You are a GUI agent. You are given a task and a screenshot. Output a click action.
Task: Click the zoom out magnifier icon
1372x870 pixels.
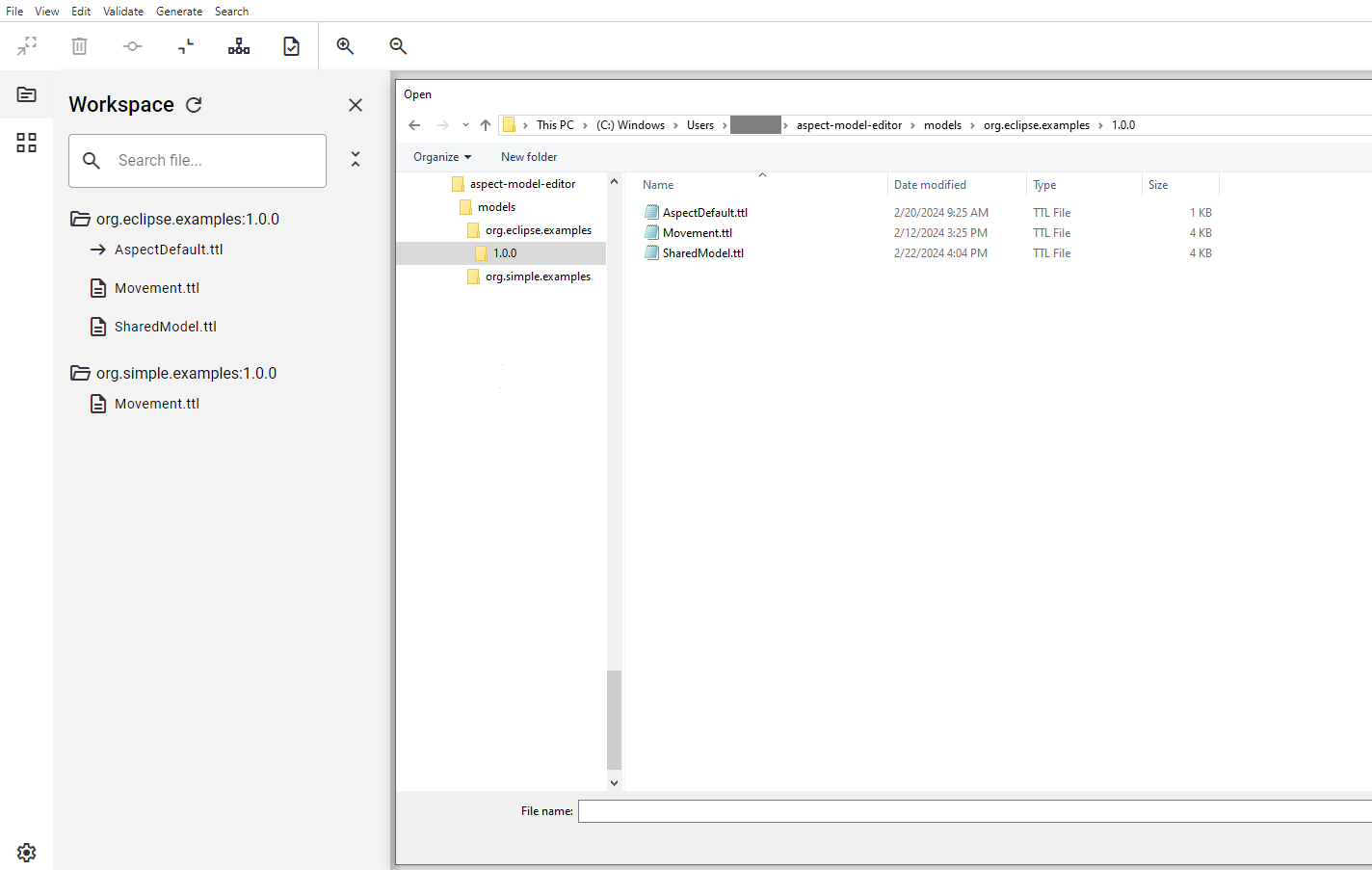pyautogui.click(x=398, y=46)
